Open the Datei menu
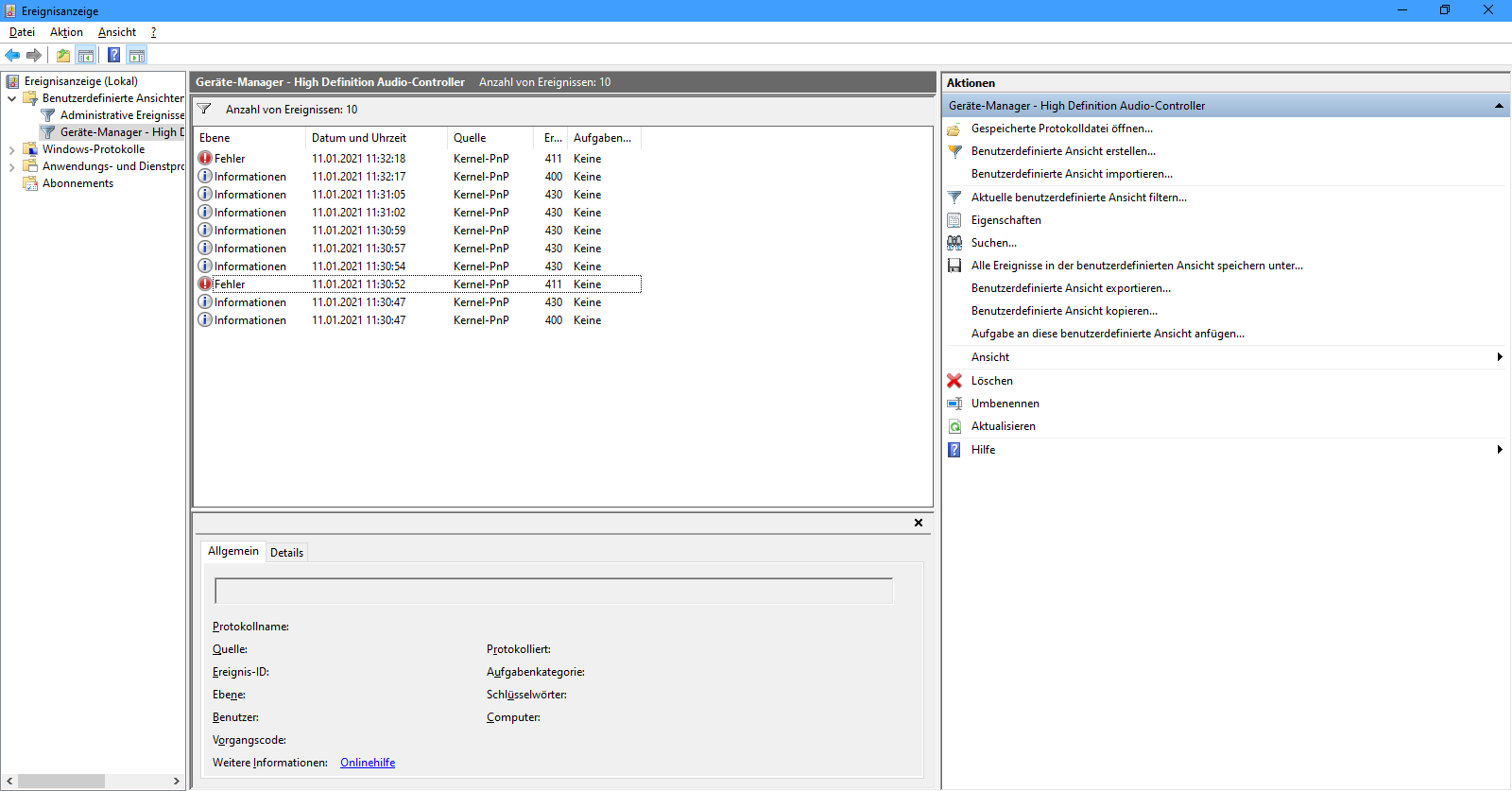The image size is (1512, 791). [22, 32]
